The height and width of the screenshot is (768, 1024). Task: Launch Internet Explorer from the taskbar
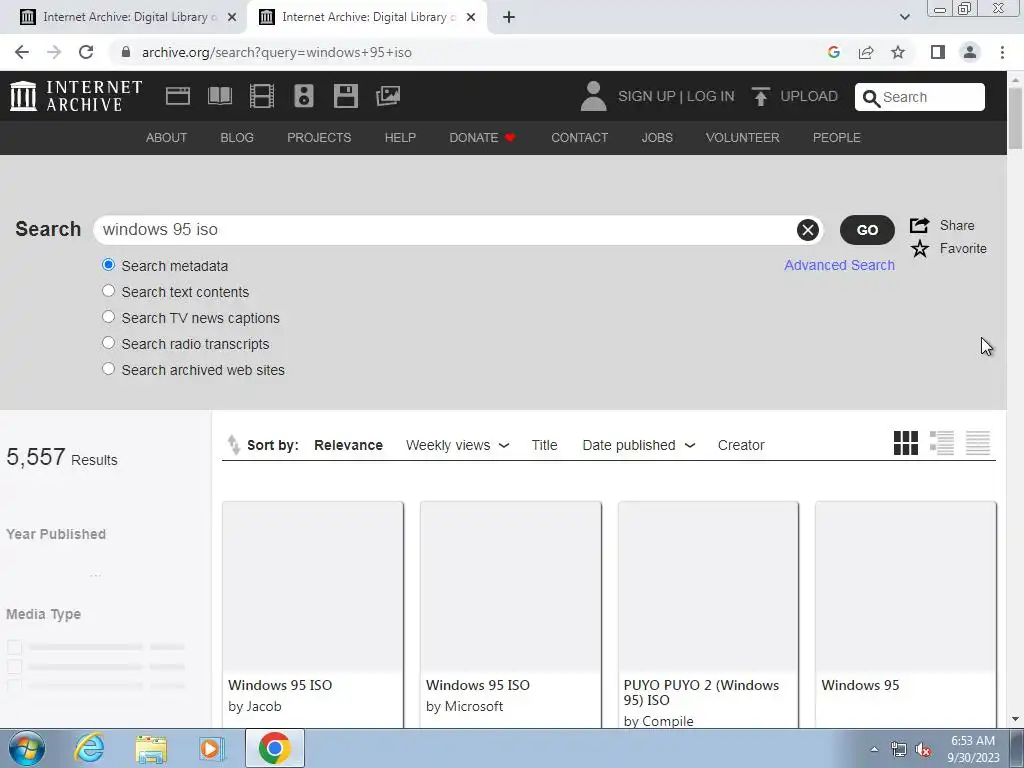89,748
